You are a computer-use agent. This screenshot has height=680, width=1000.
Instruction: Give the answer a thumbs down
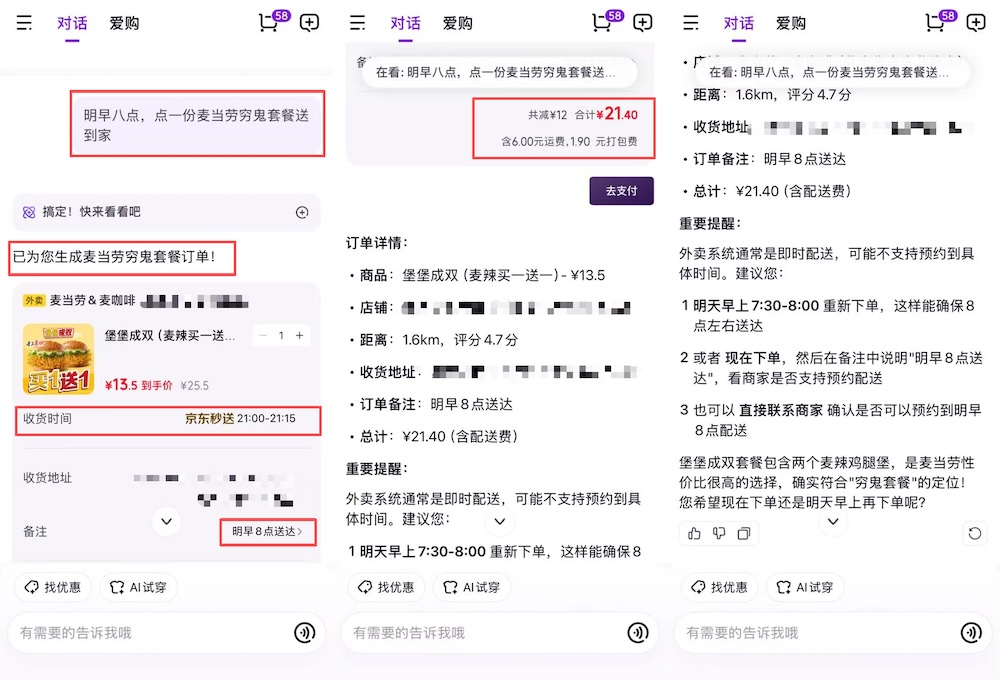719,533
